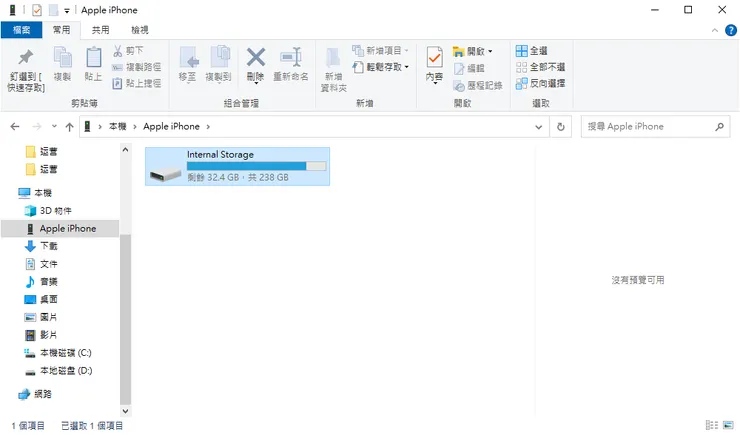Click sidebar scrollbar up arrow
Screen dimensions: 740x435
tap(125, 150)
